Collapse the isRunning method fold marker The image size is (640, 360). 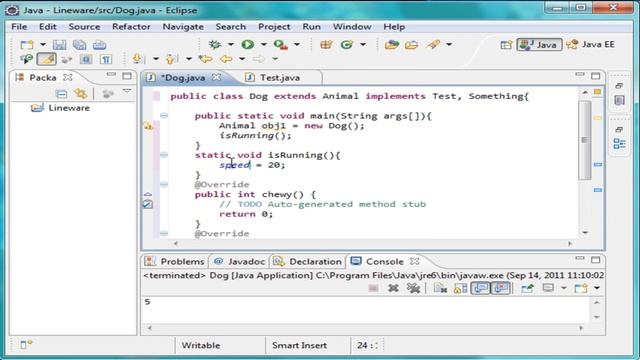point(164,155)
